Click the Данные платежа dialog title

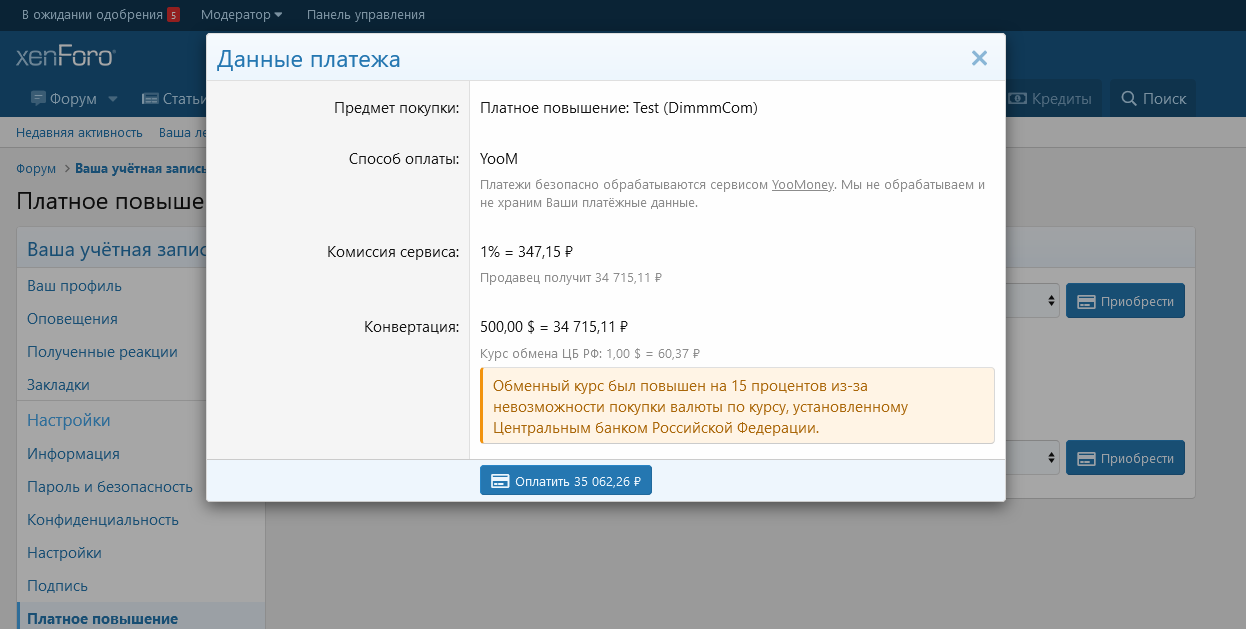[309, 59]
